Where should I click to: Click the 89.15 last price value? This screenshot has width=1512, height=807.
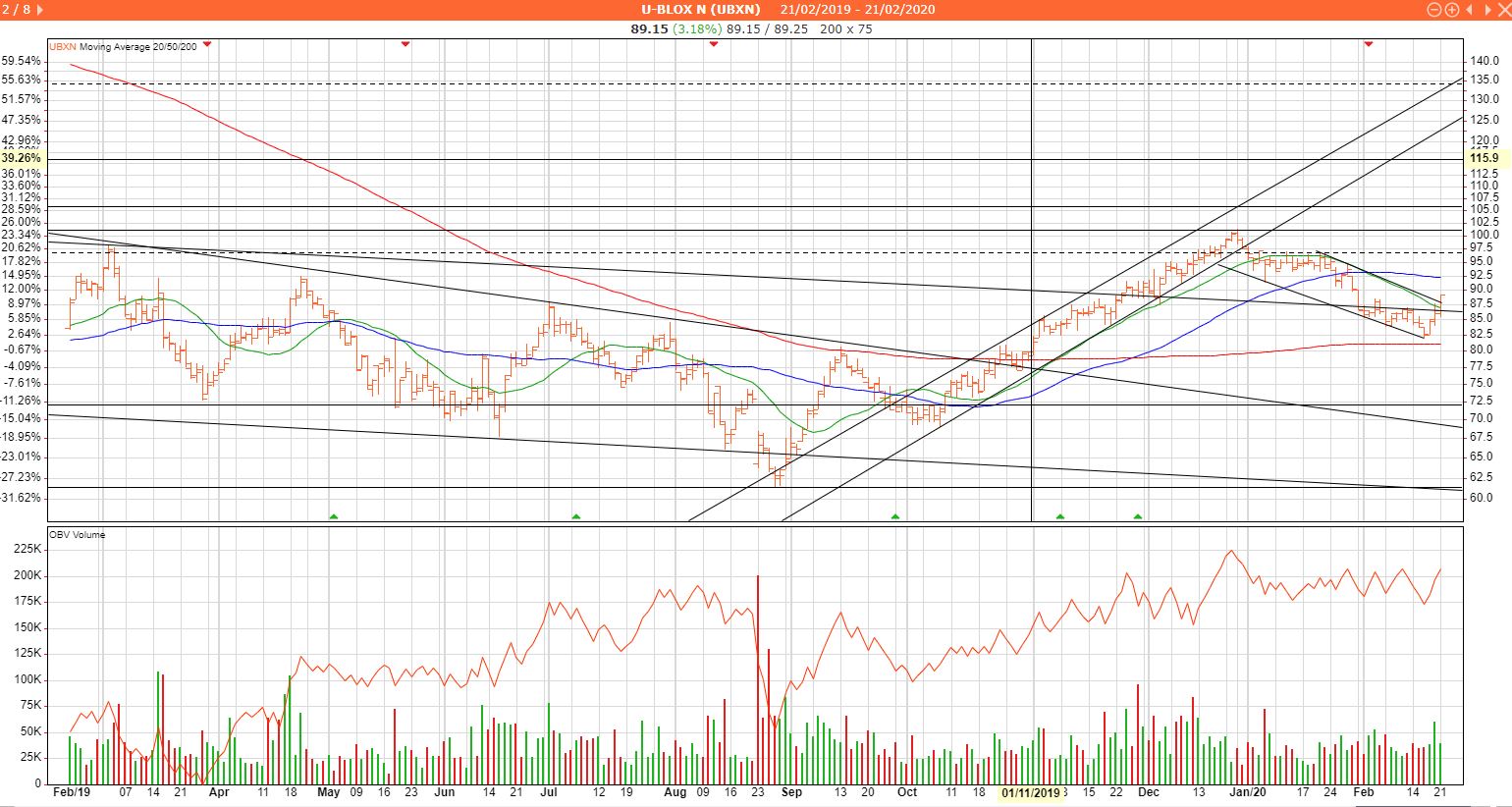[649, 28]
